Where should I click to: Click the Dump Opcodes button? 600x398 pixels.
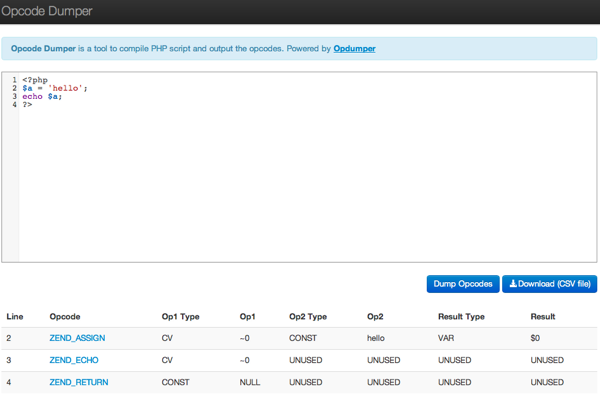pyautogui.click(x=463, y=284)
